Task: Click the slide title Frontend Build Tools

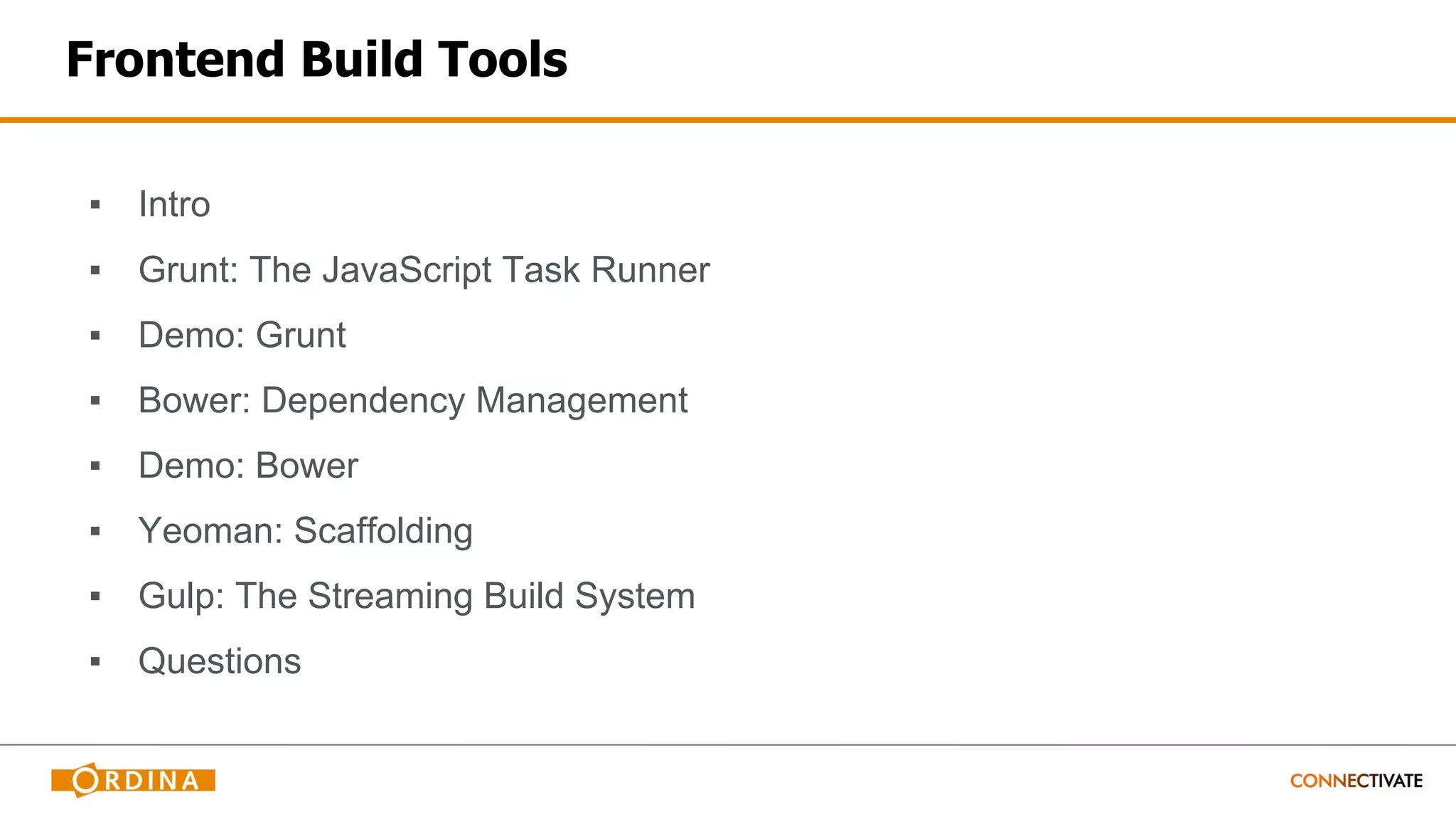Action: pos(316,59)
